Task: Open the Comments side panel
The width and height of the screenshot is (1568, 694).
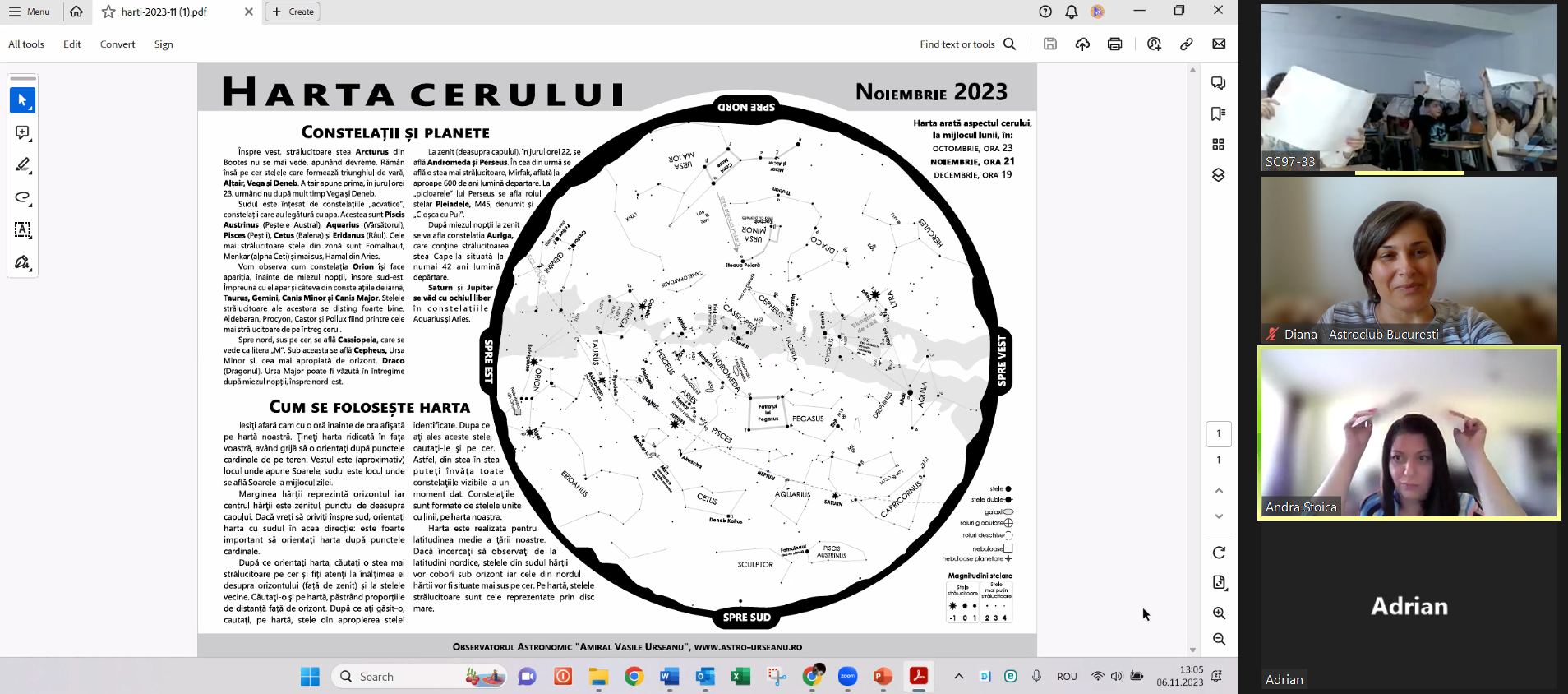Action: tap(1219, 83)
